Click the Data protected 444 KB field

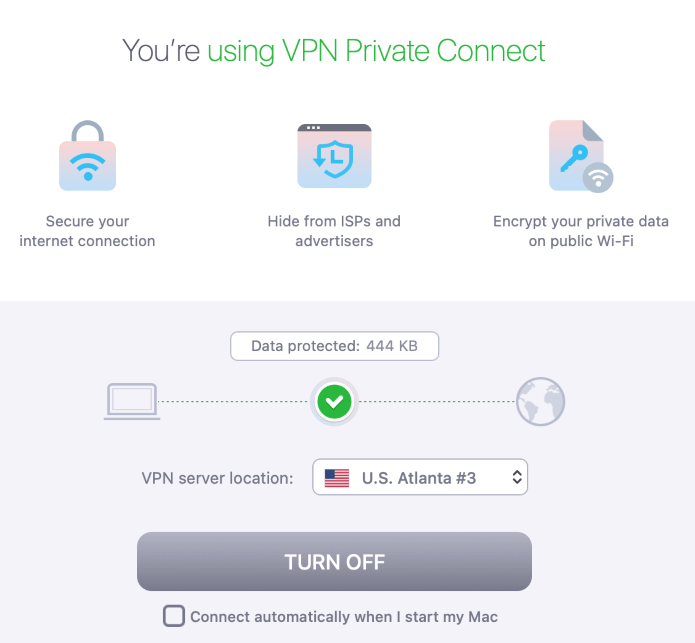[x=335, y=346]
